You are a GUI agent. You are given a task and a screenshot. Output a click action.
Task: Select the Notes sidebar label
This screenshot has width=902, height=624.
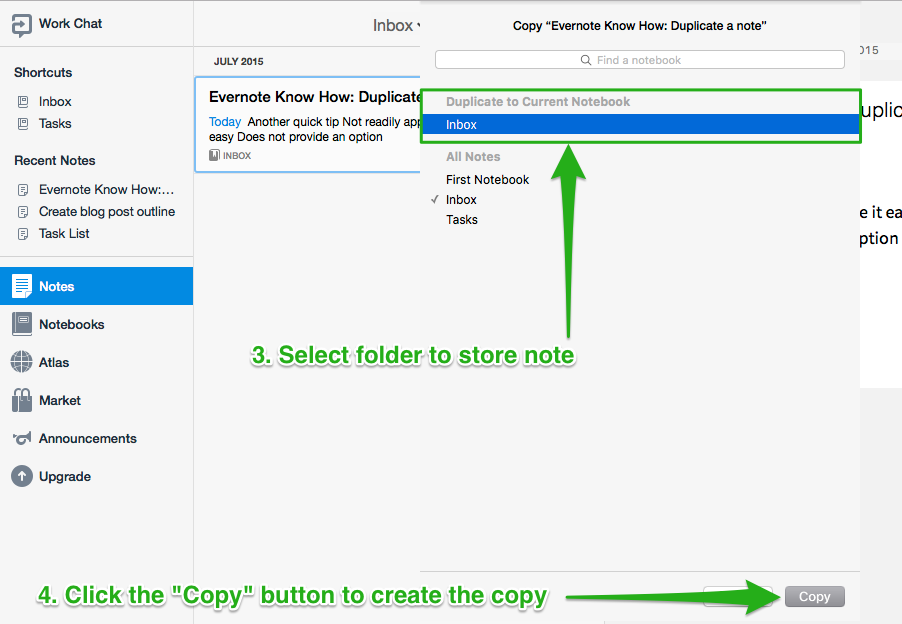coord(56,286)
